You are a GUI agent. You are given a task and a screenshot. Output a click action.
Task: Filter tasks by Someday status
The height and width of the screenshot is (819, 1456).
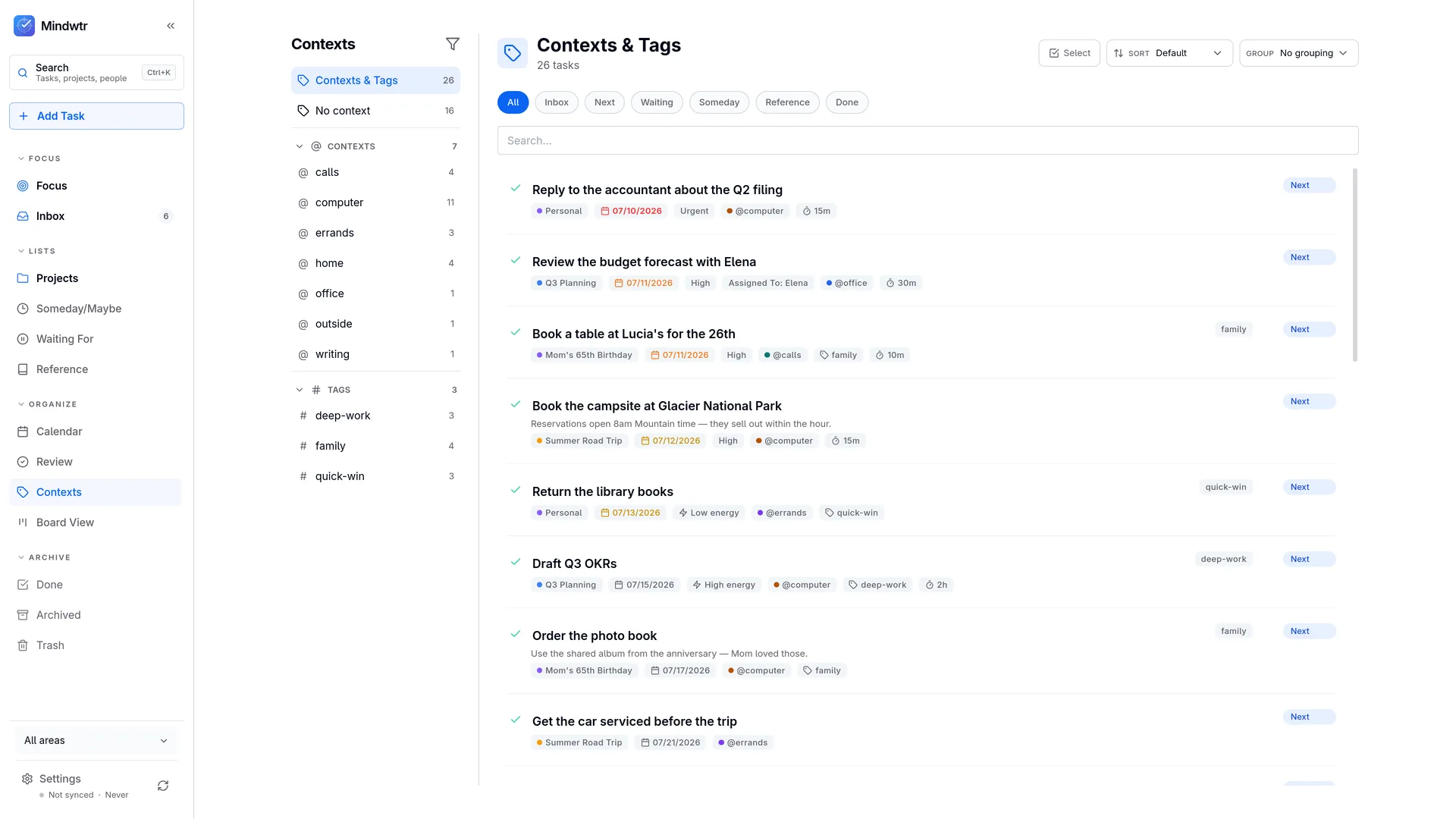point(719,102)
